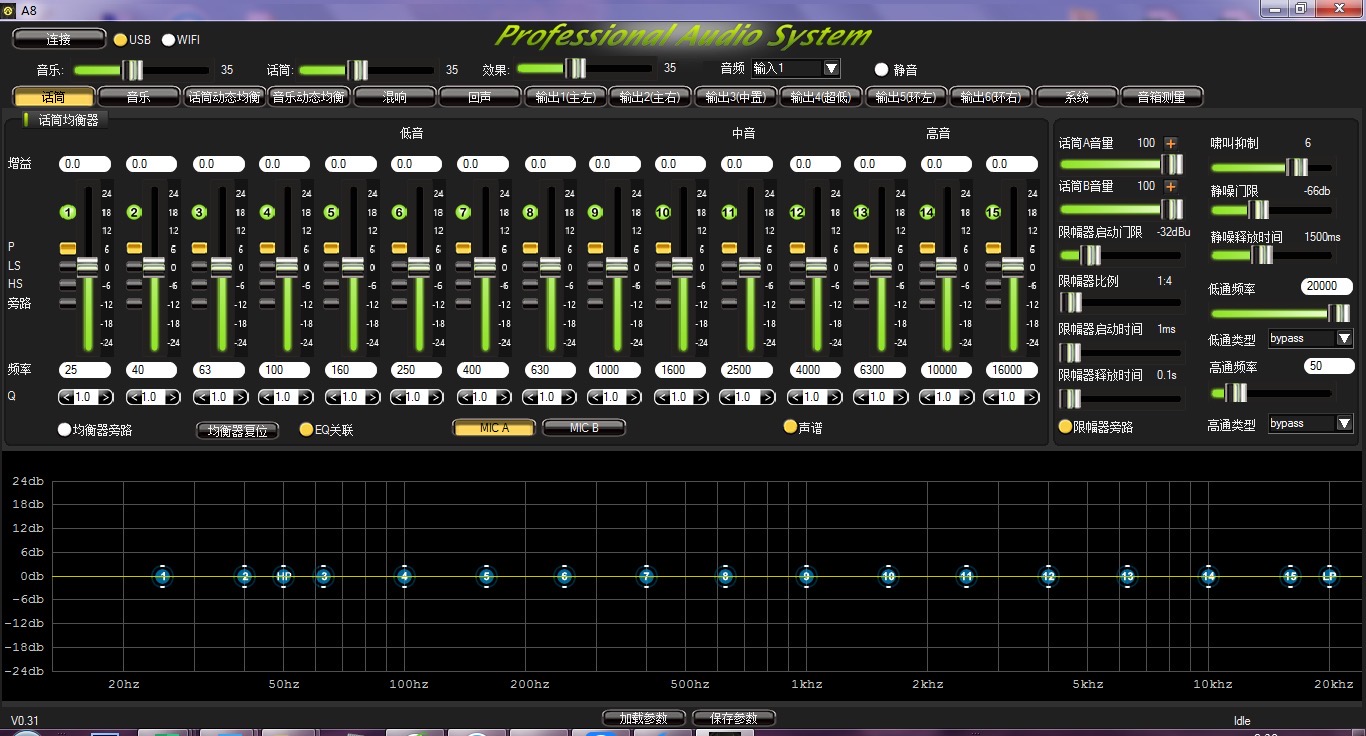The height and width of the screenshot is (736, 1366).
Task: Decrease Q value for the 16000 Hz band
Action: click(x=991, y=397)
